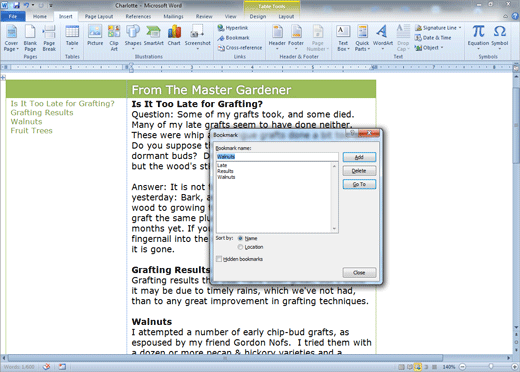This screenshot has height=372, width=520.
Task: Add a Drop Cap
Action: pyautogui.click(x=403, y=38)
